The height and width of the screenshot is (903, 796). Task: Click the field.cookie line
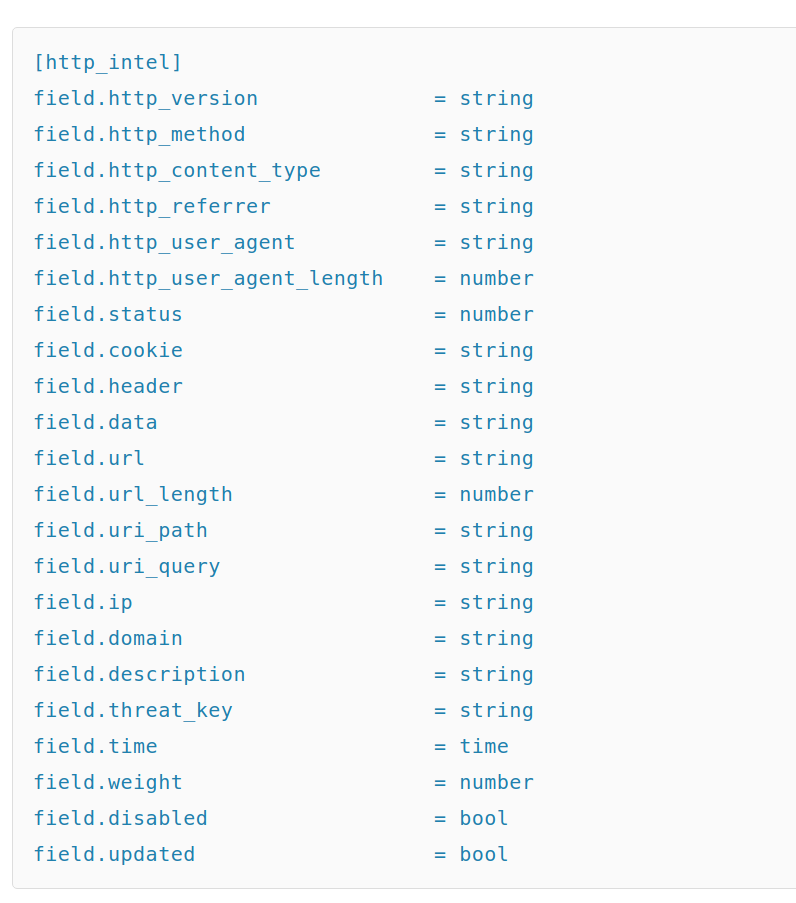click(108, 351)
